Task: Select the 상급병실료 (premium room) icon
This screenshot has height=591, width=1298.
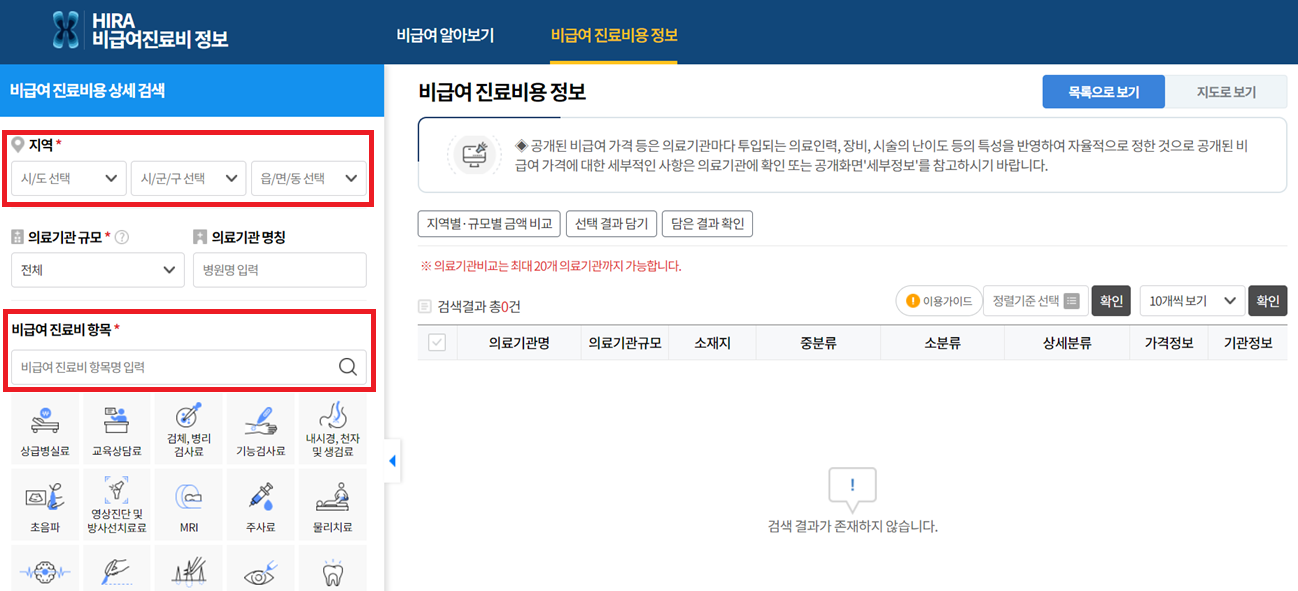Action: [x=44, y=428]
